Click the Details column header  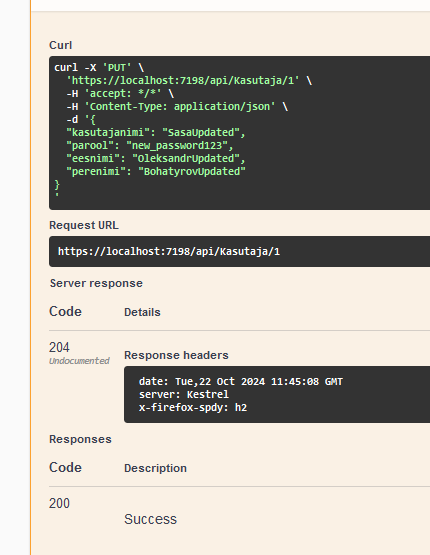click(142, 312)
